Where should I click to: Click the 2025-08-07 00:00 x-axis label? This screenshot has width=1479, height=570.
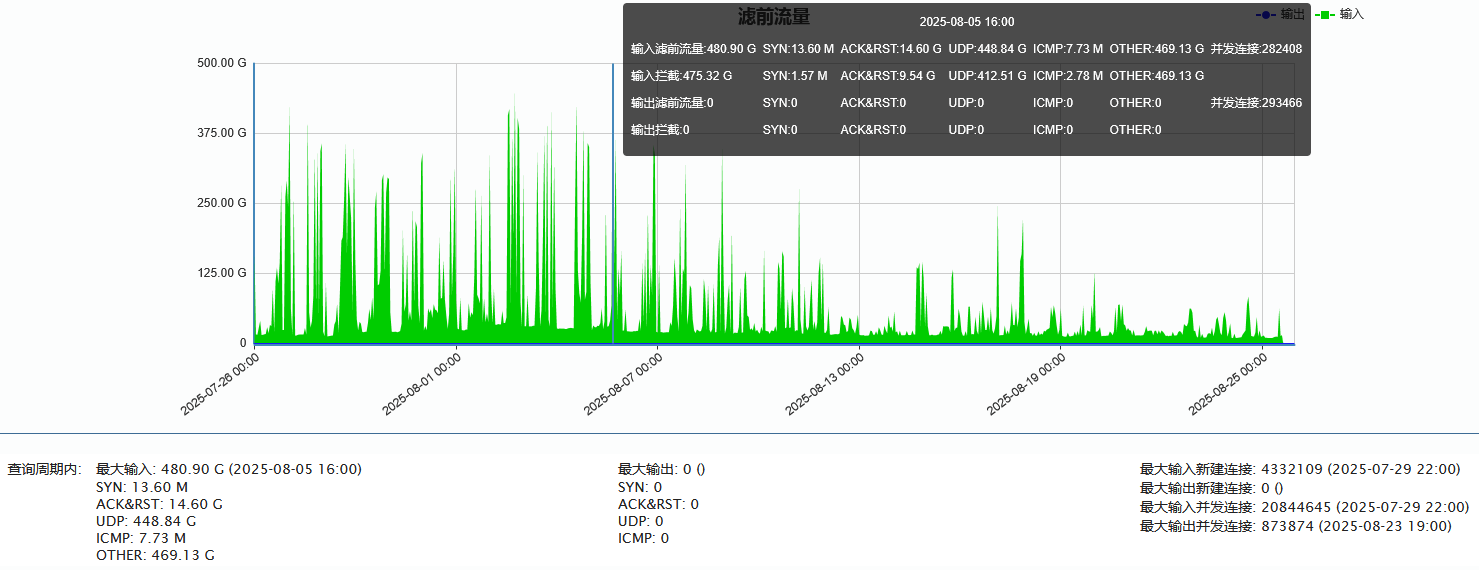(624, 382)
